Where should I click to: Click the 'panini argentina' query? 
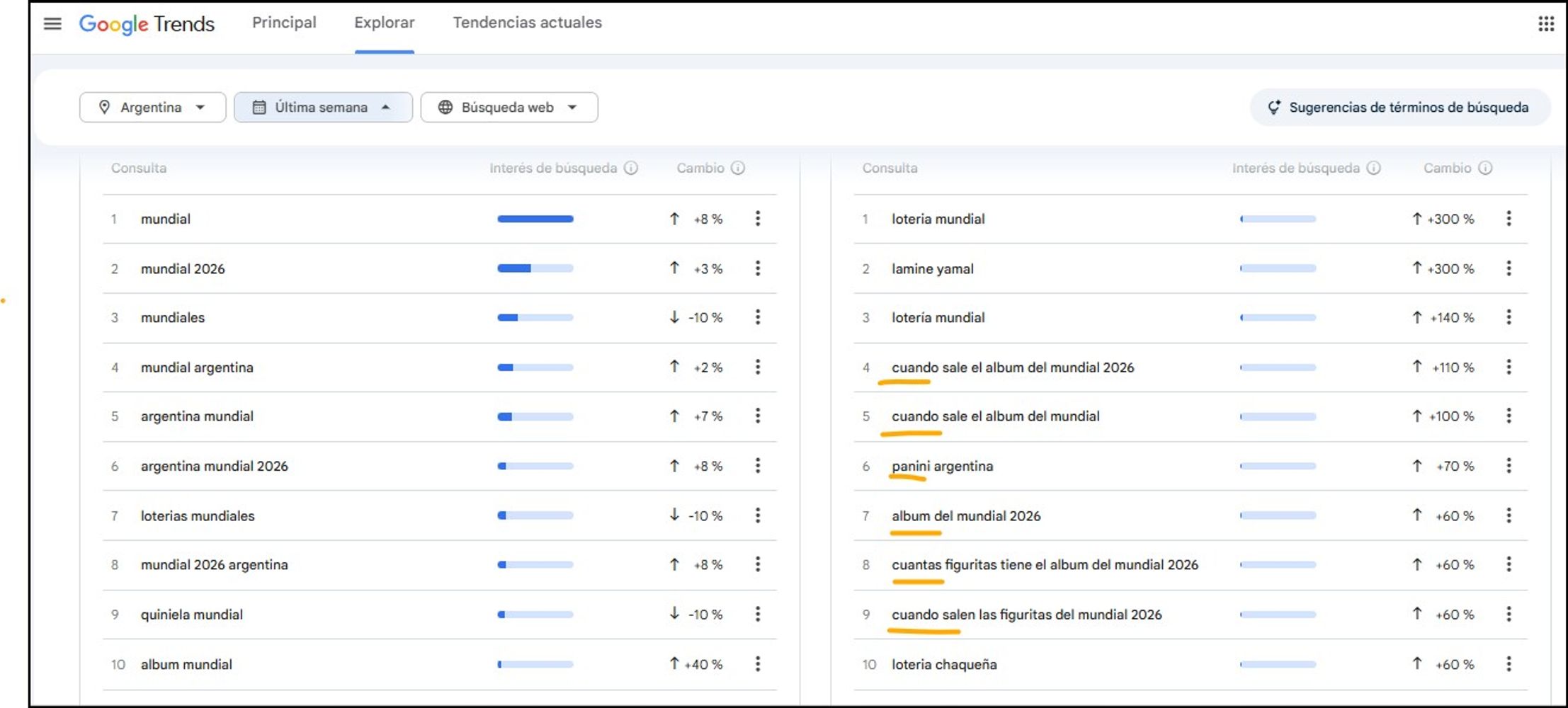pos(943,467)
